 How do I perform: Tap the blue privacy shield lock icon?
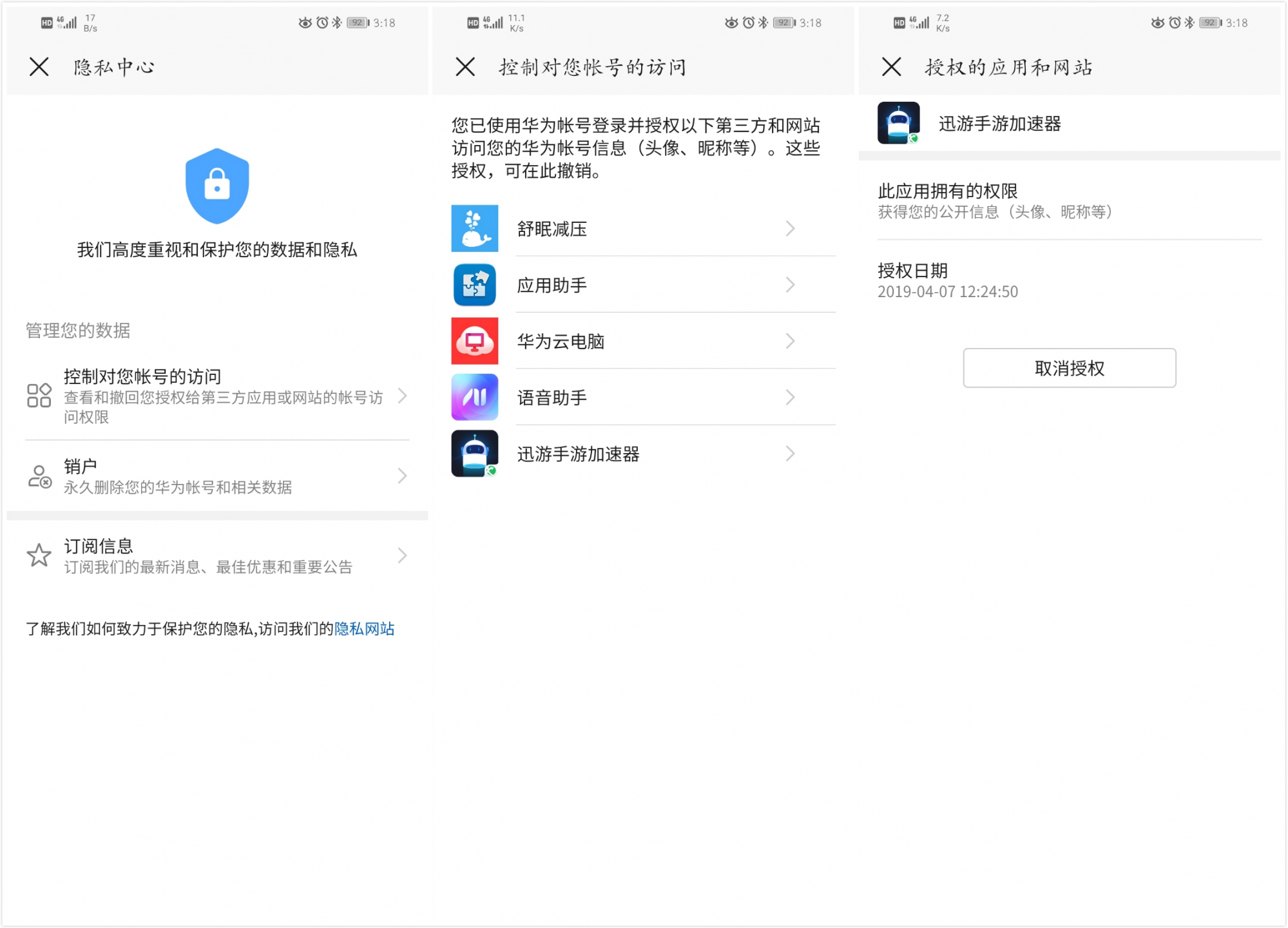click(x=217, y=186)
